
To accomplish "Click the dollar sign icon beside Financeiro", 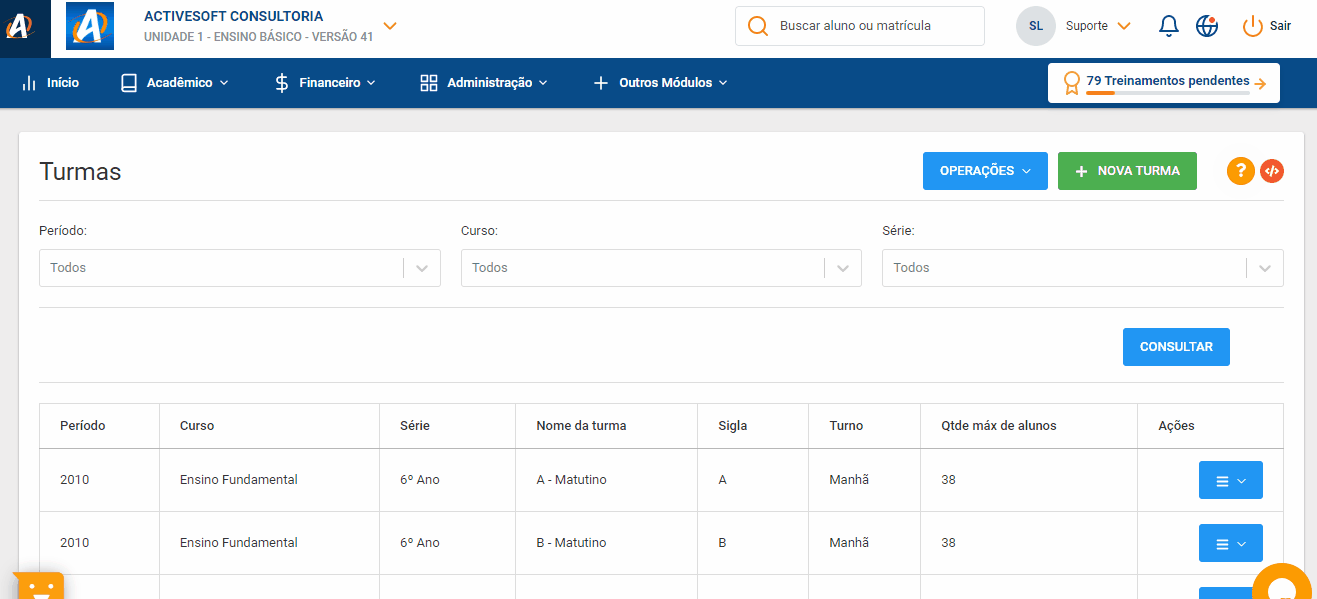I will point(282,83).
